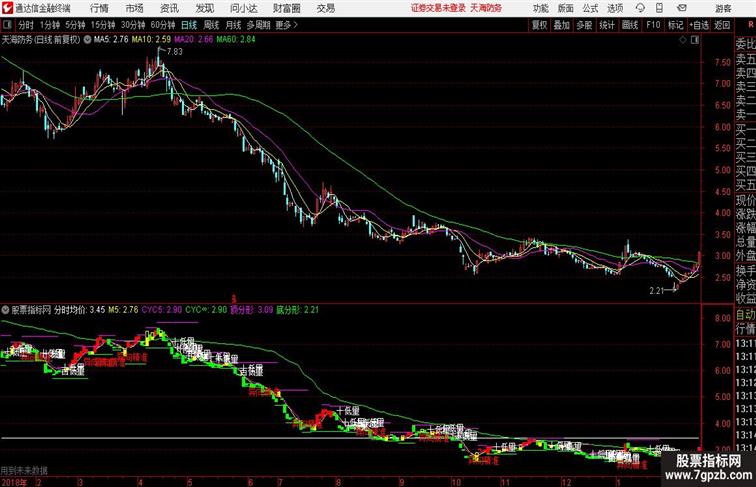Screen dimensions: 756x487
Task: Click the MA60: 2.84 indicator value
Action: (x=236, y=40)
